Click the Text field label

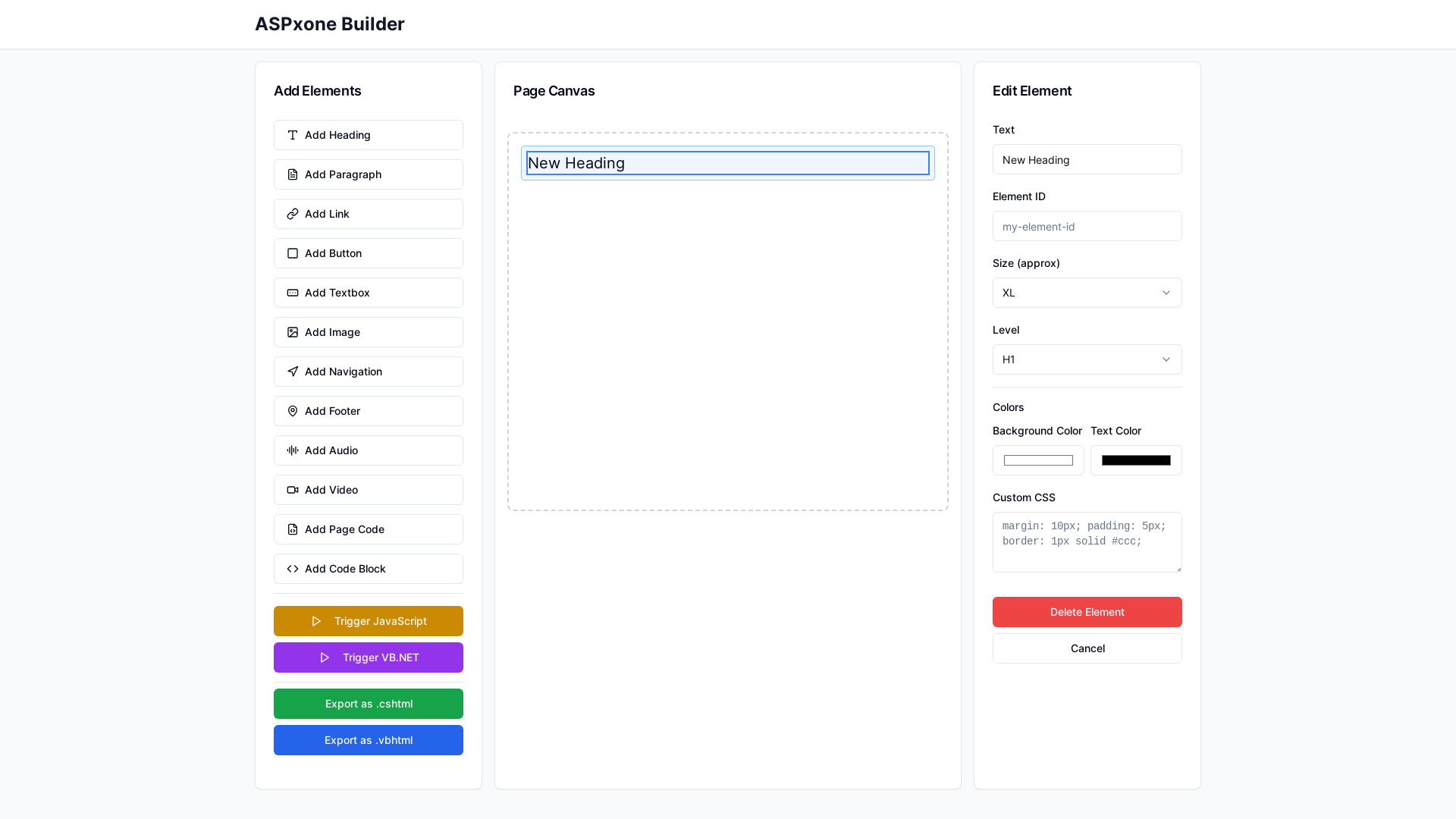click(x=1003, y=130)
